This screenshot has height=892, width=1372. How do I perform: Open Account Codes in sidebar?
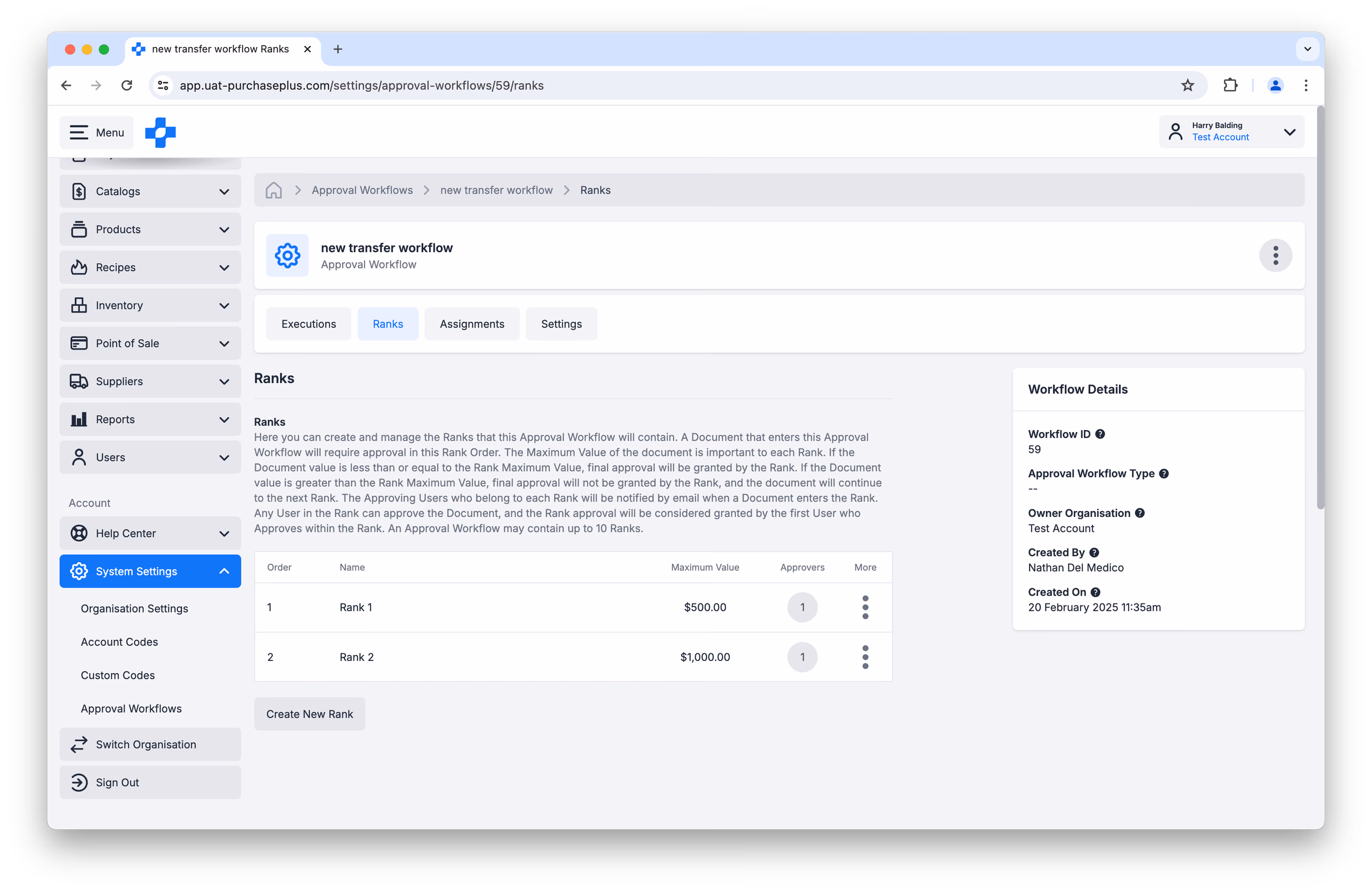(119, 642)
